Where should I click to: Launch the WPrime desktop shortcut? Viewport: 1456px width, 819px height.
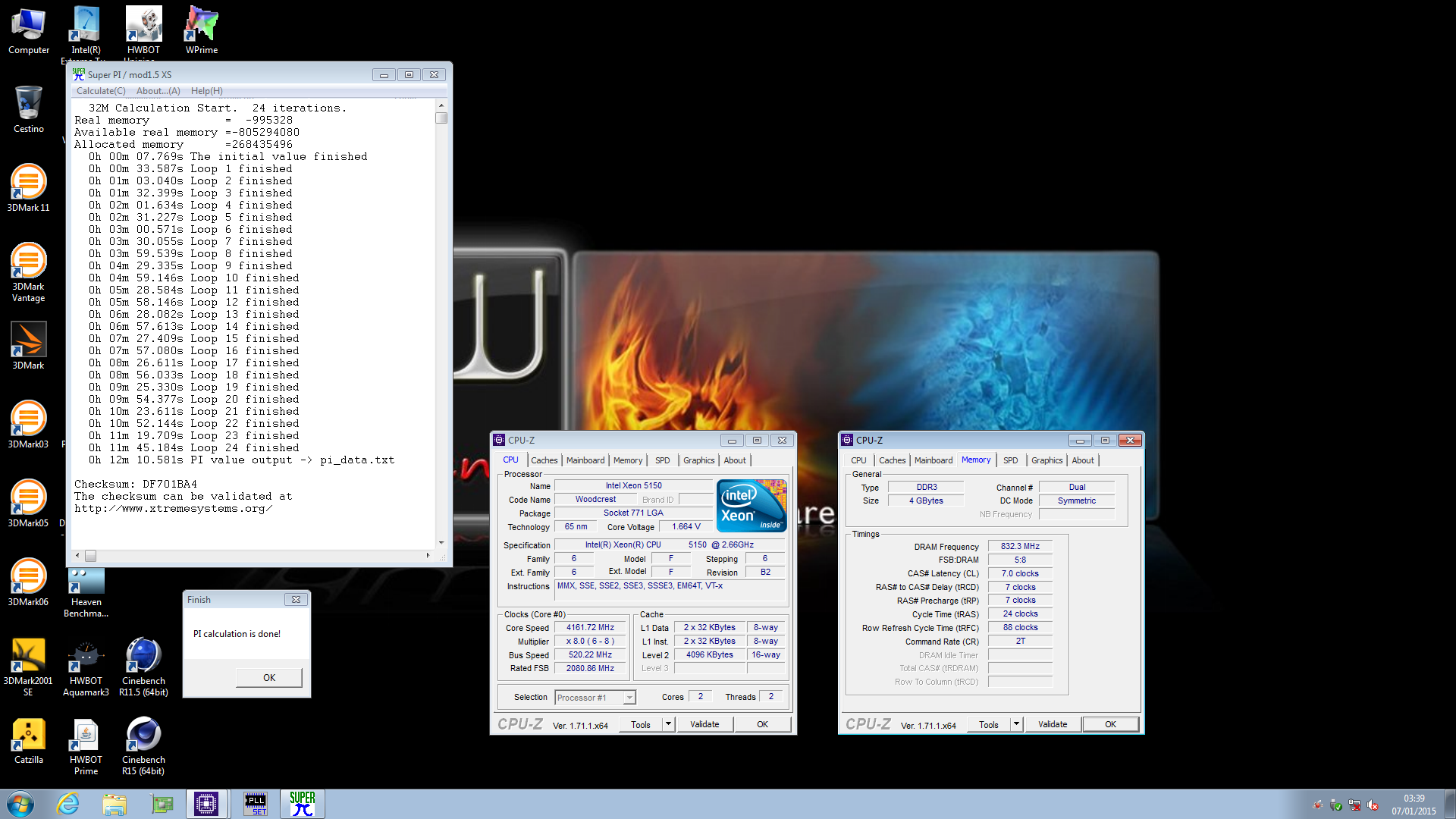201,30
